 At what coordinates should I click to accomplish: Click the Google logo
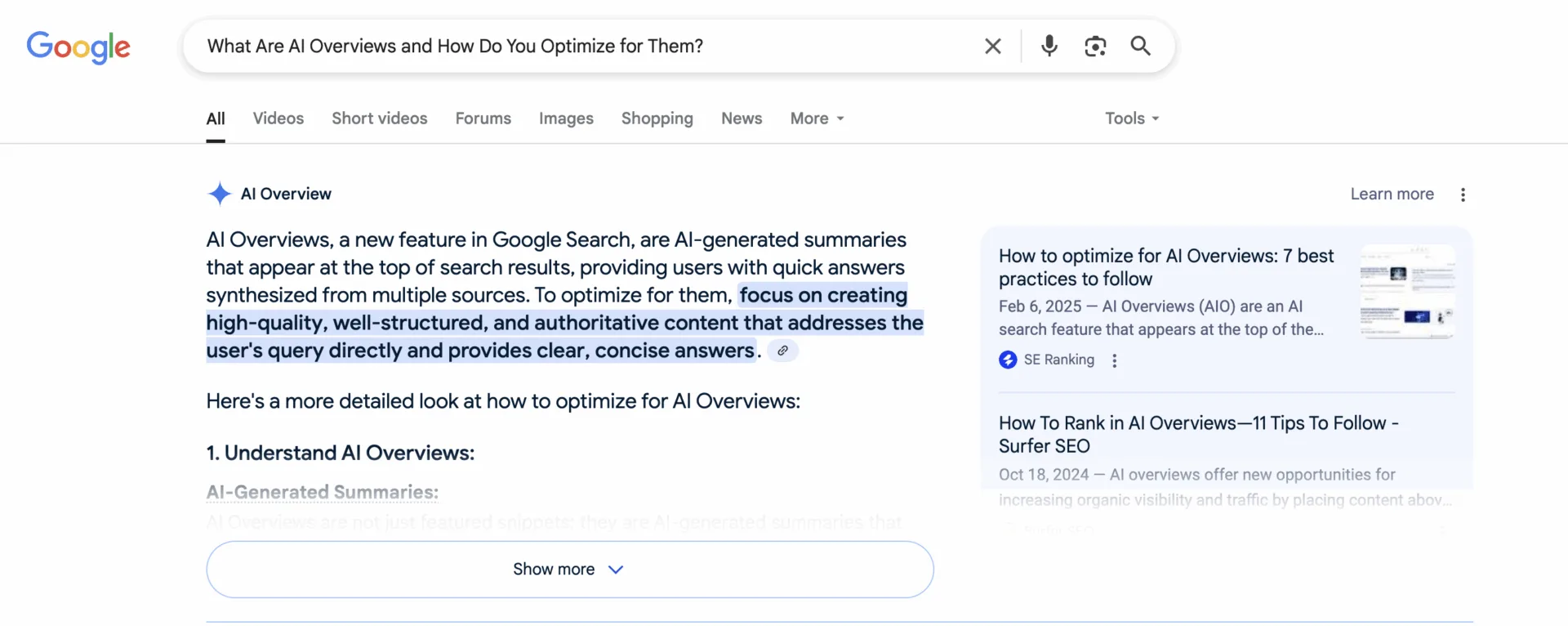(78, 47)
